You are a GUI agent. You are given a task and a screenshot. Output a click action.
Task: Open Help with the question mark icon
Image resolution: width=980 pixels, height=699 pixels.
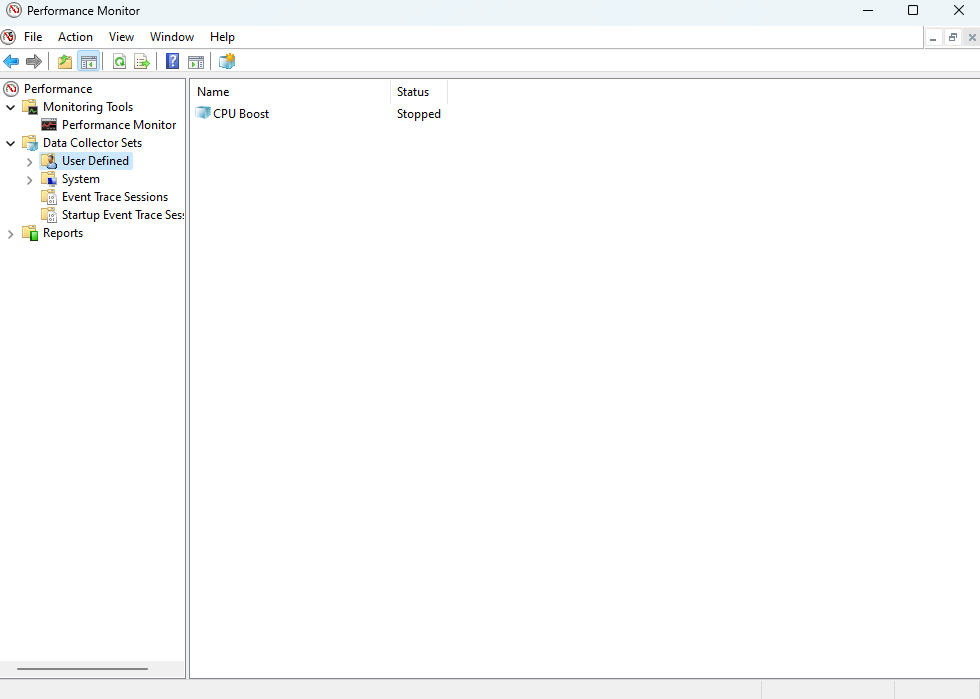click(173, 62)
